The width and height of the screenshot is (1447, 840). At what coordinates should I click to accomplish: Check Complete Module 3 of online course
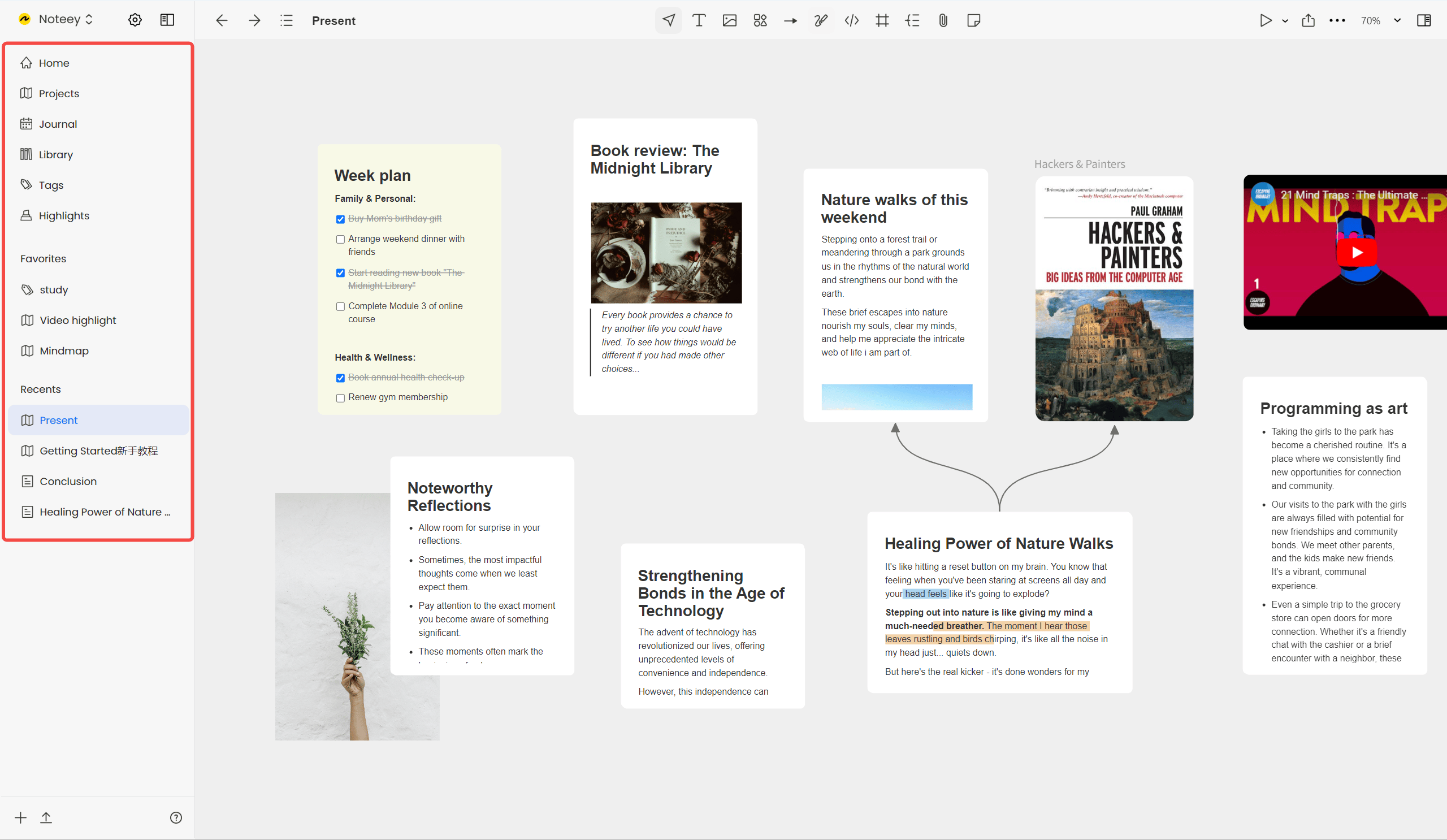coord(340,306)
